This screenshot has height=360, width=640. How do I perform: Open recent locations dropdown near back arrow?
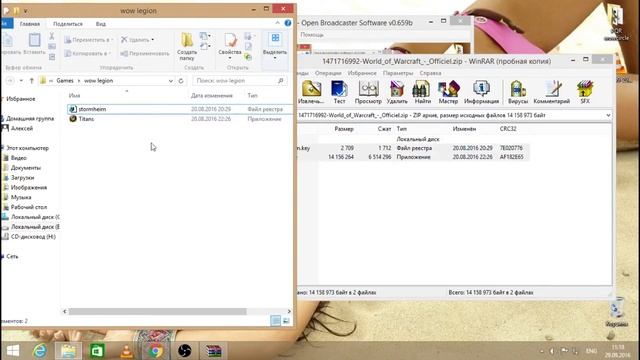click(21, 81)
